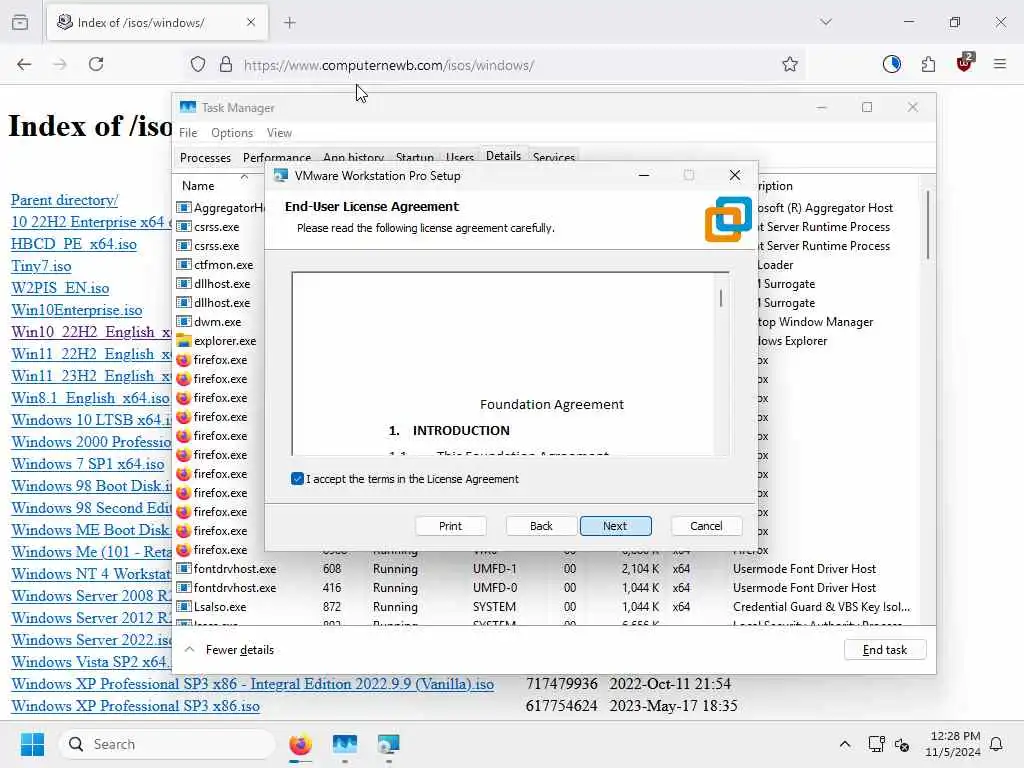Click the Task Manager taskbar icon
Image resolution: width=1024 pixels, height=768 pixels.
(345, 744)
